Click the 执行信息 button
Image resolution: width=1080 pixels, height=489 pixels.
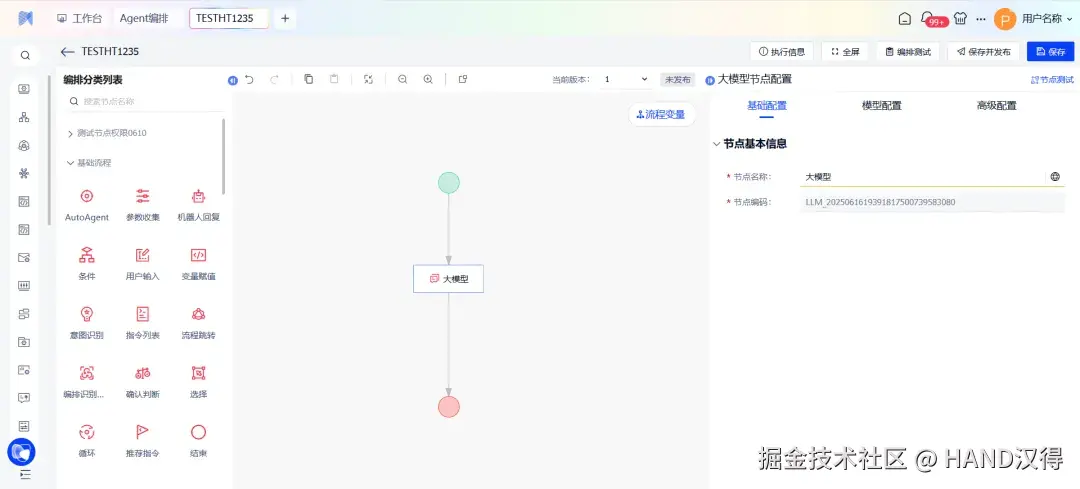click(781, 52)
